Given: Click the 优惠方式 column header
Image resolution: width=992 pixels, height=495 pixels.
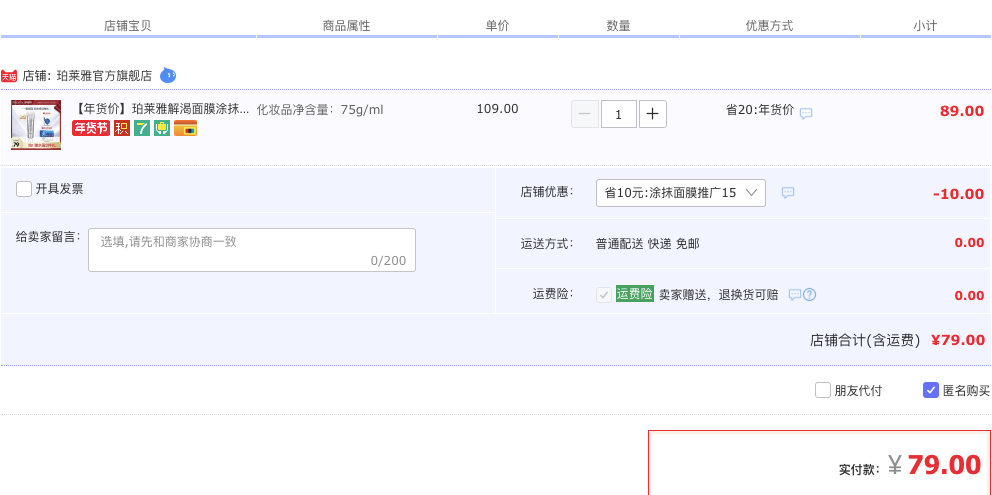Looking at the screenshot, I should tap(769, 26).
